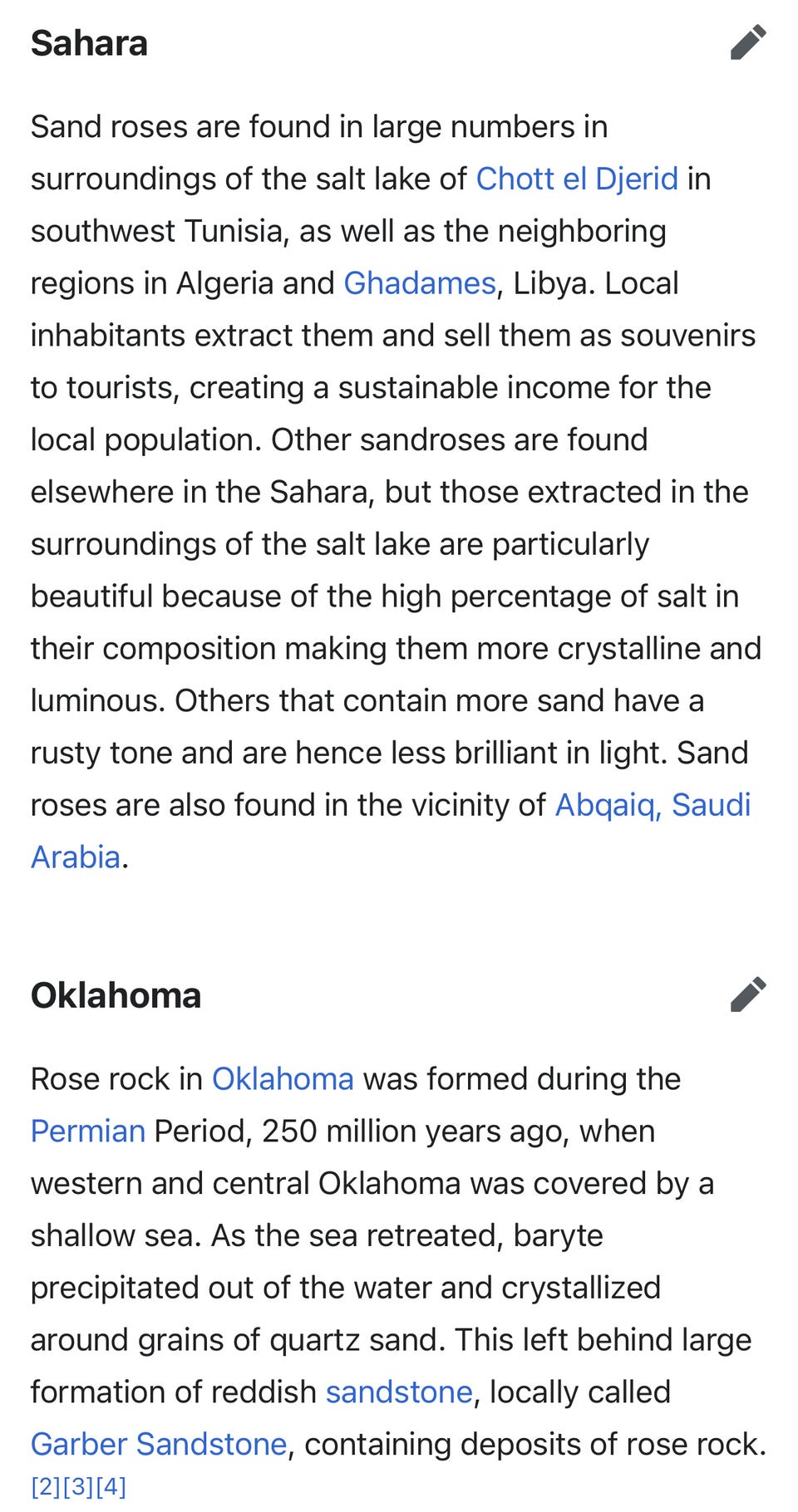Tap the Sahara section heading
Image resolution: width=798 pixels, height=1512 pixels.
tap(89, 43)
